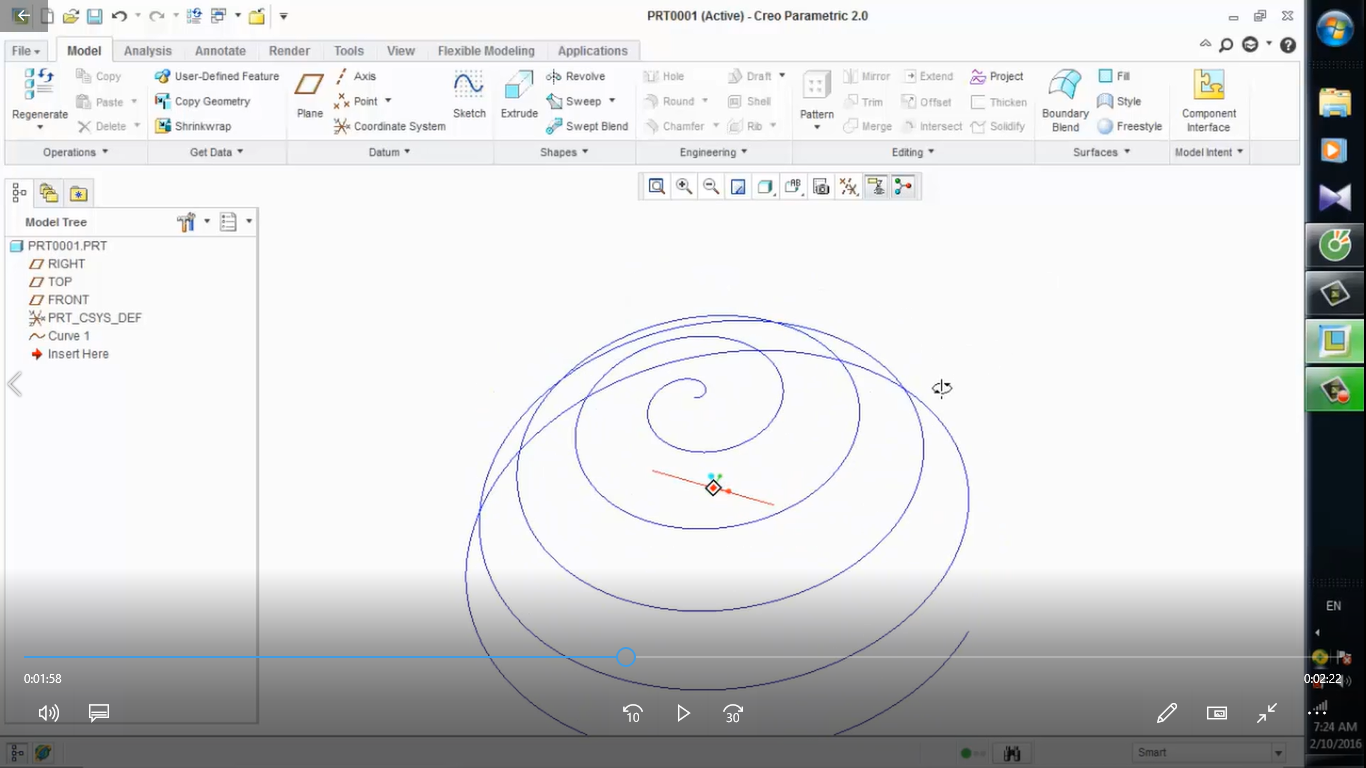This screenshot has height=768, width=1366.
Task: Expand the Sweep dropdown arrow
Action: (611, 101)
